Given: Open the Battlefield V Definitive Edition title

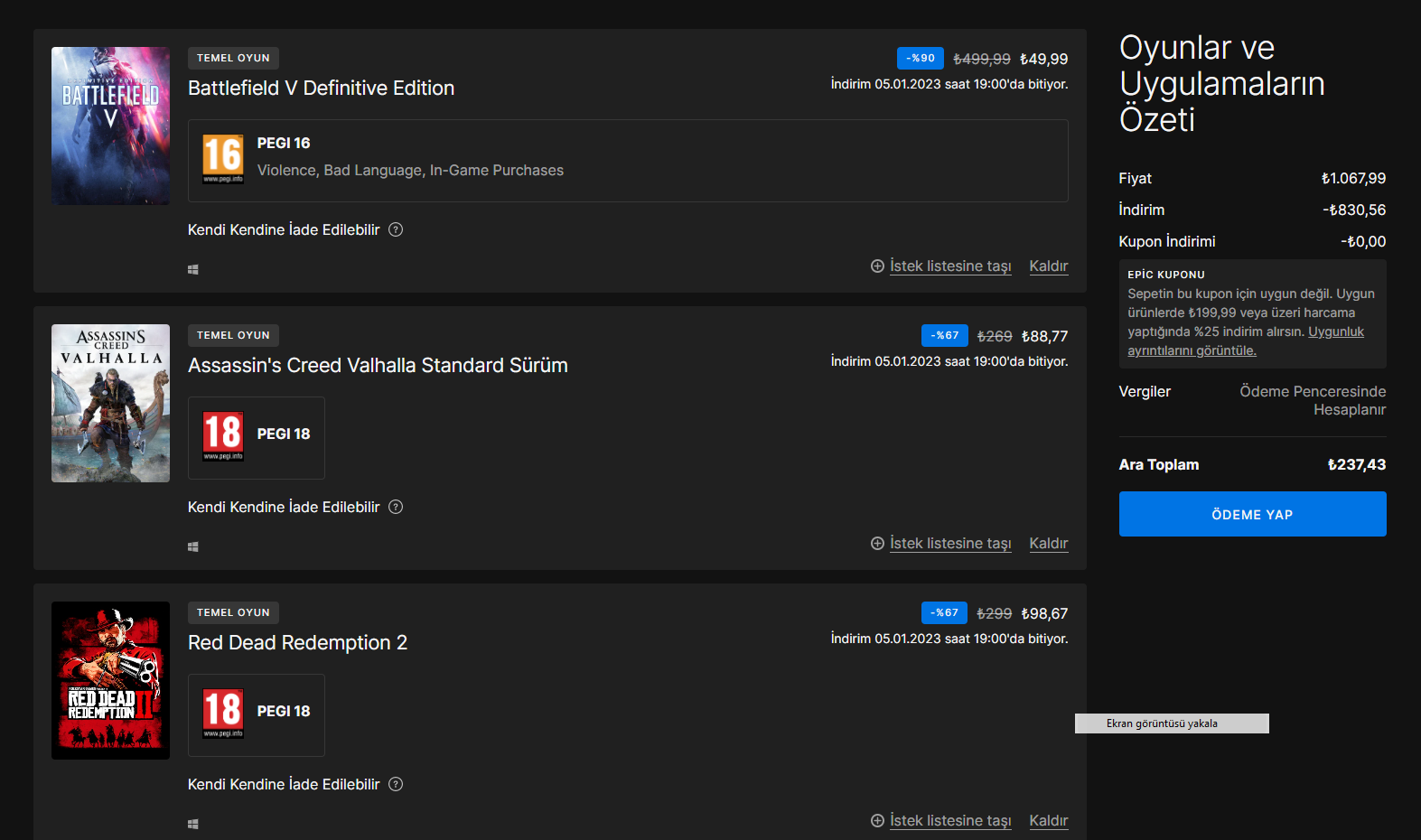Looking at the screenshot, I should click(321, 88).
